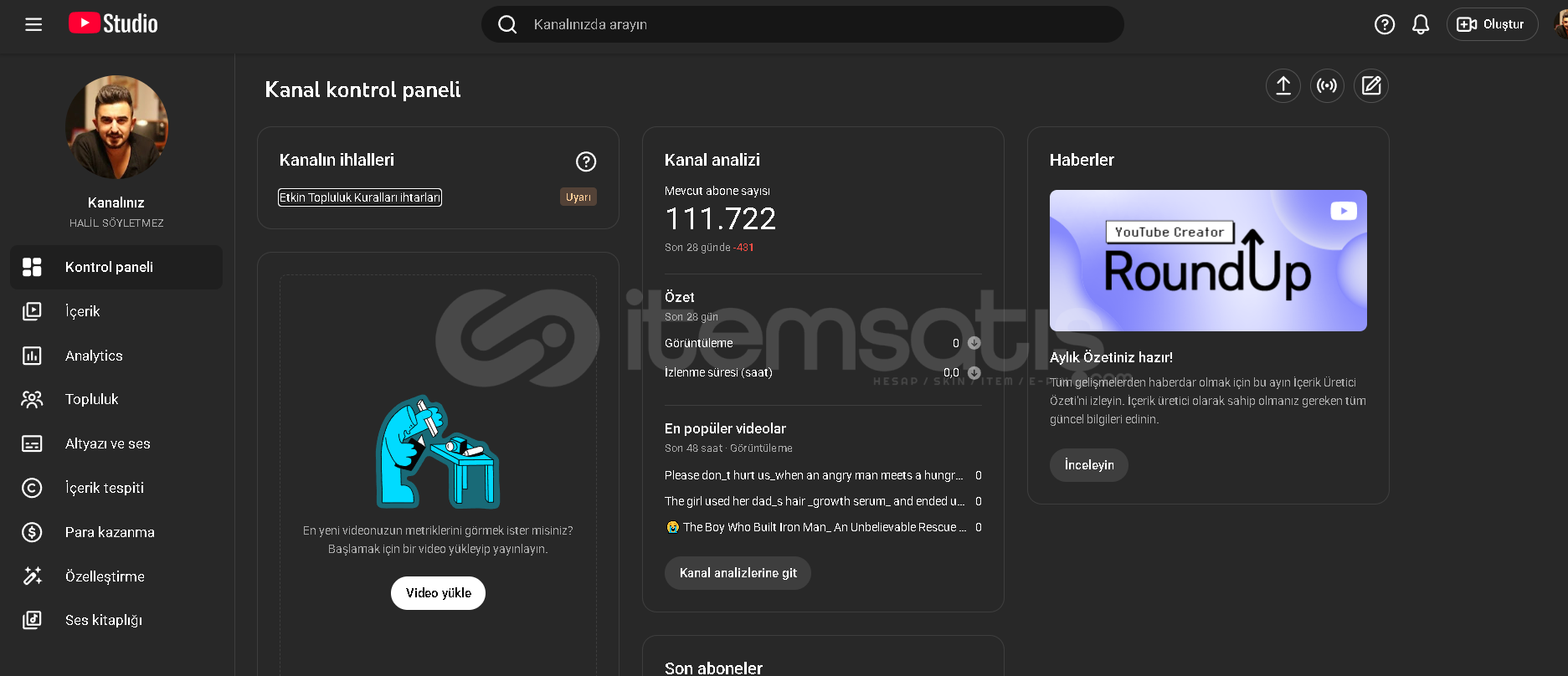Open the Creator RoundUp news thumbnail
Screen dimensions: 1568x676
pos(1208,260)
